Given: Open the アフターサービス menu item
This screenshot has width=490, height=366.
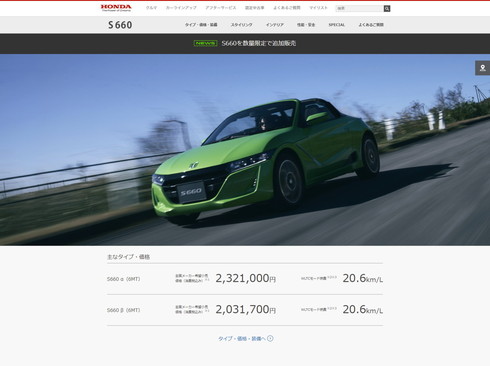Looking at the screenshot, I should 221,8.
